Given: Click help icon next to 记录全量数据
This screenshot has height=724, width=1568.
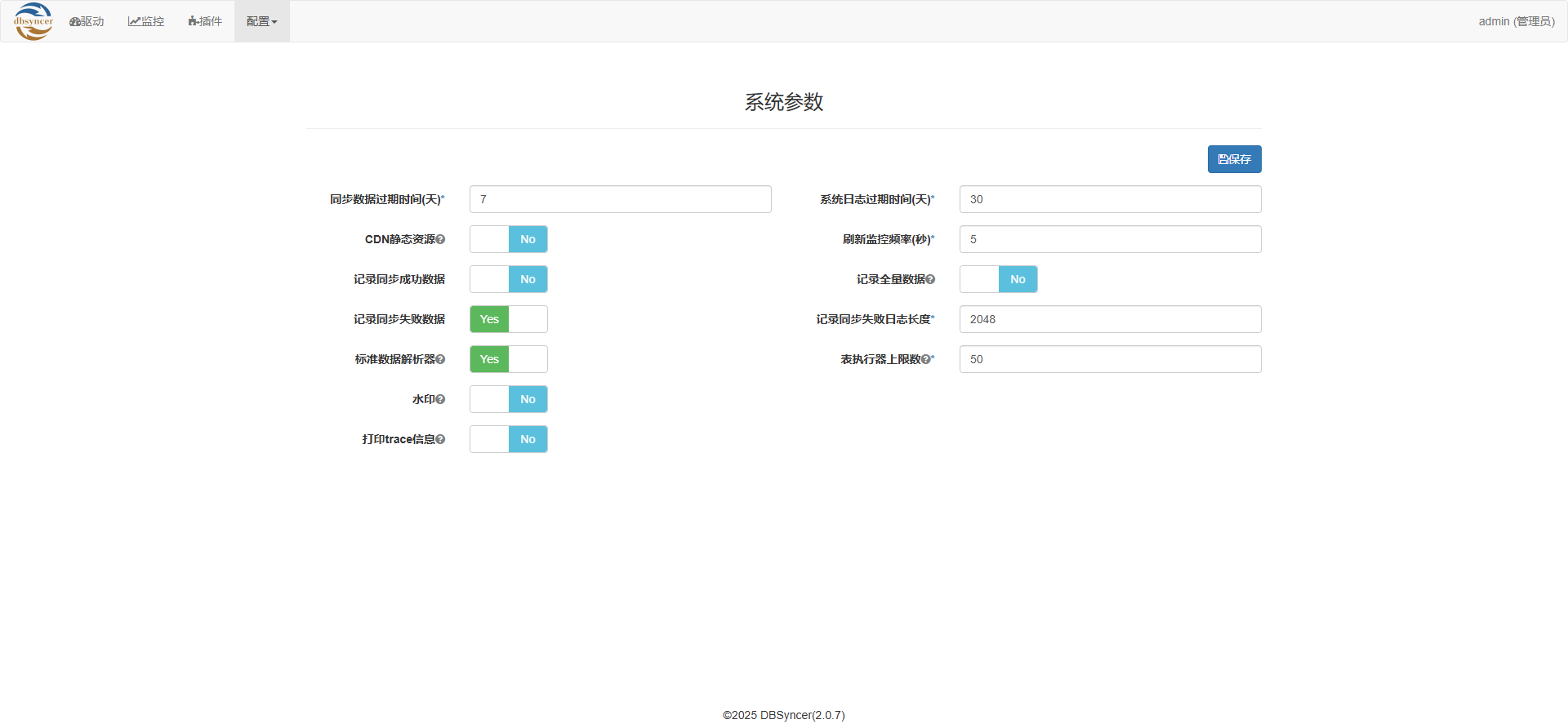Looking at the screenshot, I should [x=930, y=279].
